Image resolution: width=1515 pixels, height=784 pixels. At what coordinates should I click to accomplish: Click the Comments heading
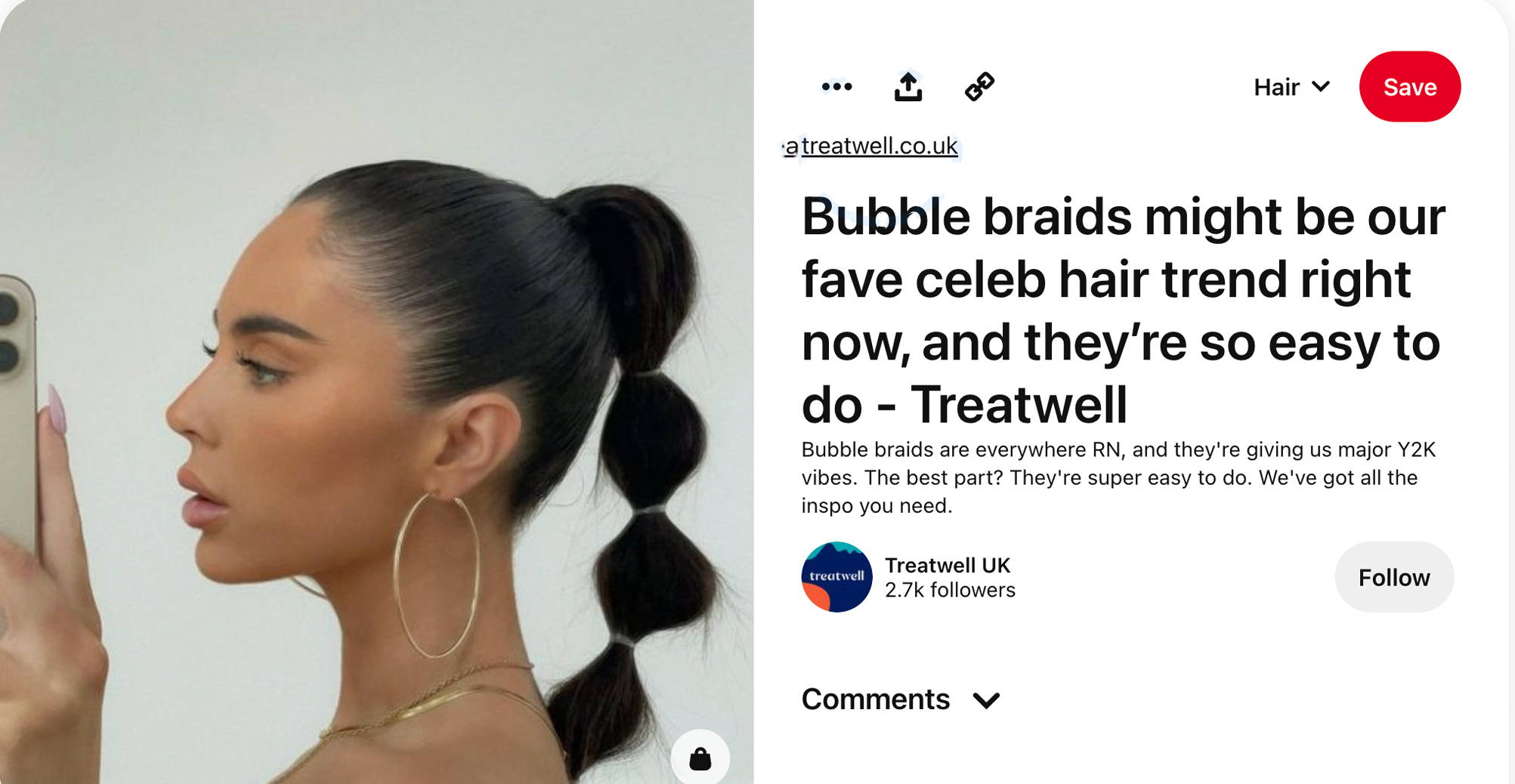[x=875, y=699]
